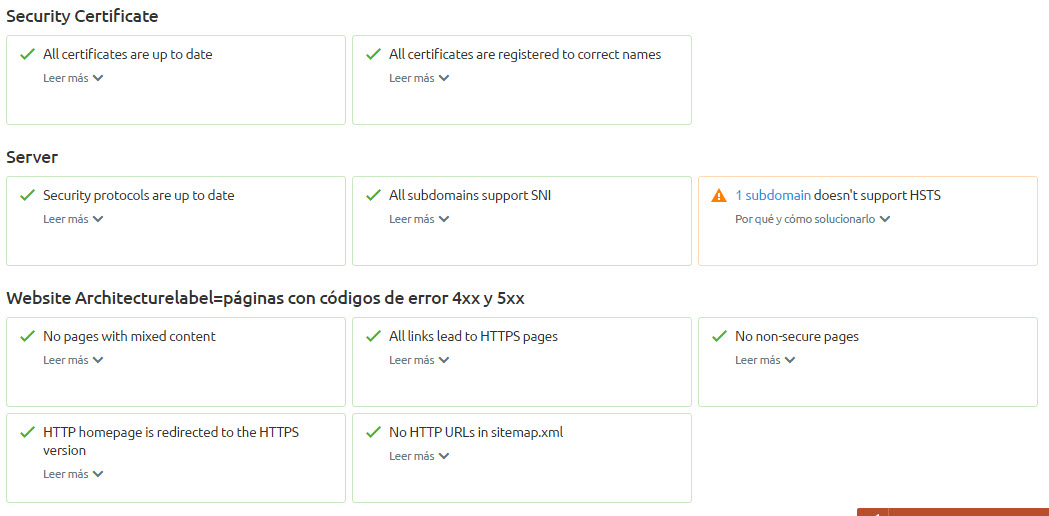Expand Leer más under No HTTP URLs in sitemap.xml
Screen dimensions: 1049x516
[419, 456]
